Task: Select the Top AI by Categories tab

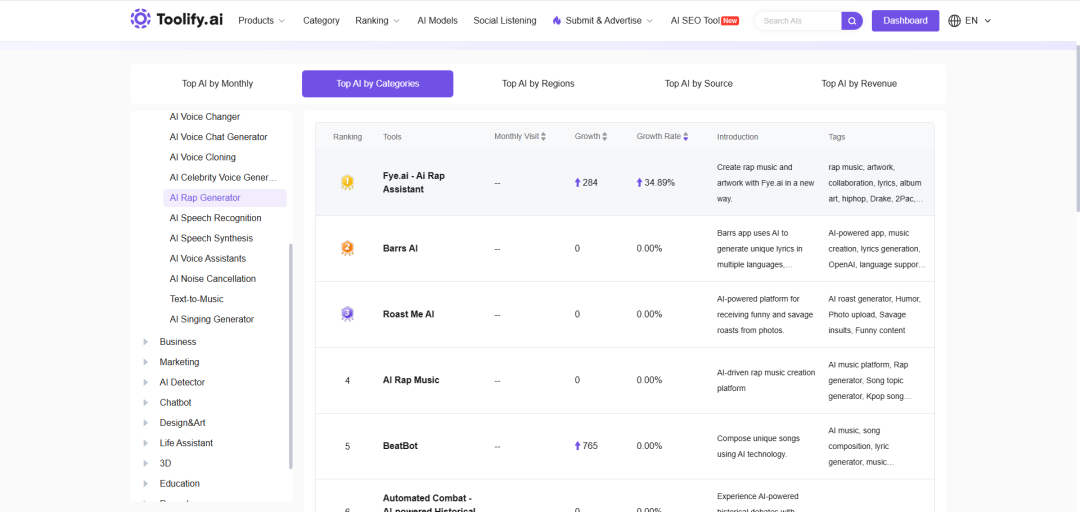Action: [377, 83]
